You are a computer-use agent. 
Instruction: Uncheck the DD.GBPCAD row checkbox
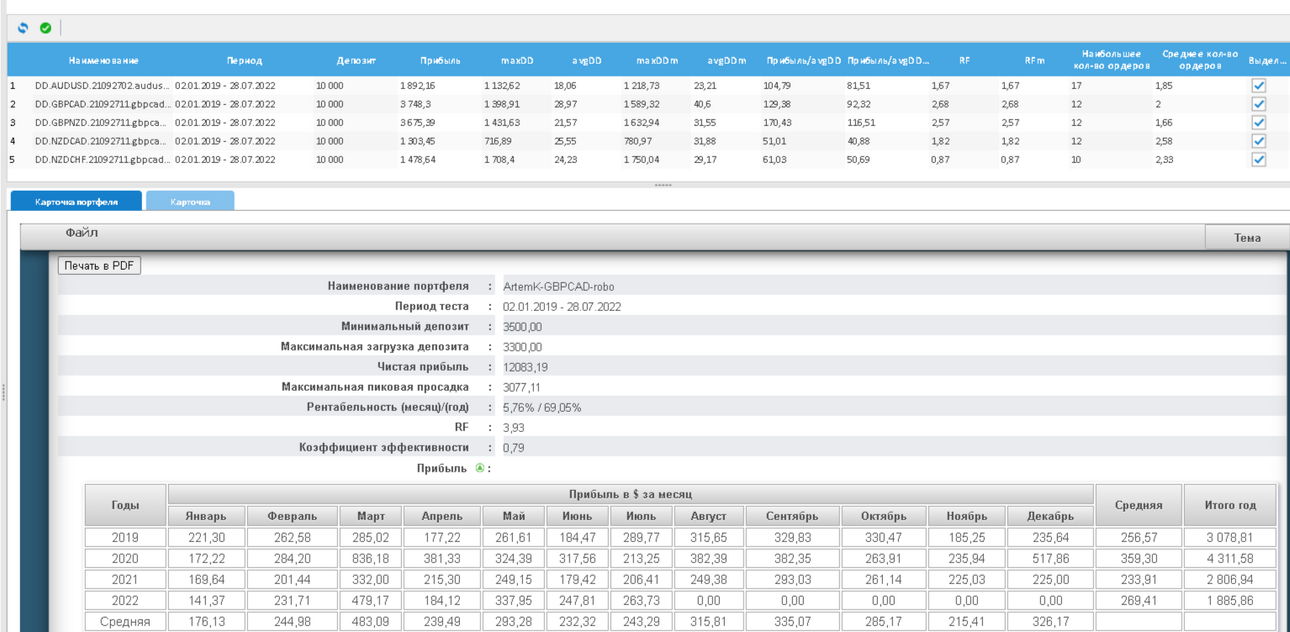tap(1258, 104)
